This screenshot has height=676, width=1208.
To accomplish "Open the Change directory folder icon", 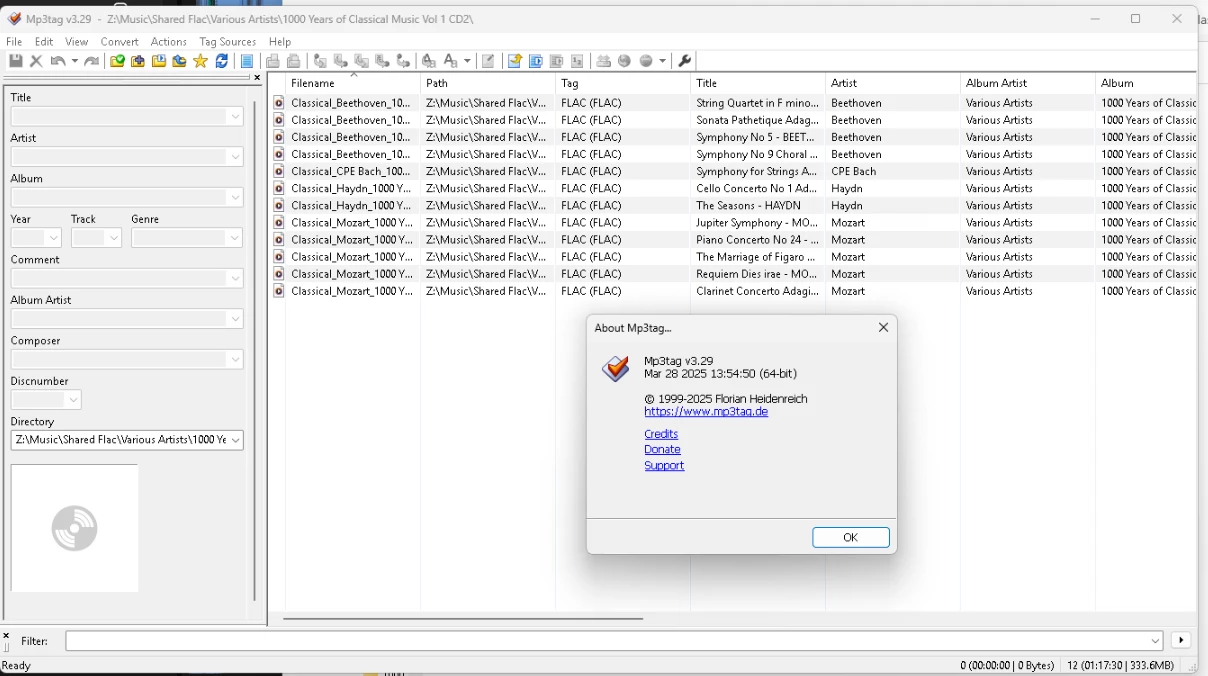I will [118, 61].
